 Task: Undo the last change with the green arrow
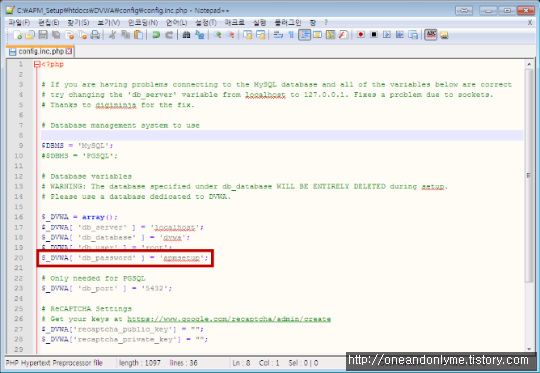tap(156, 35)
